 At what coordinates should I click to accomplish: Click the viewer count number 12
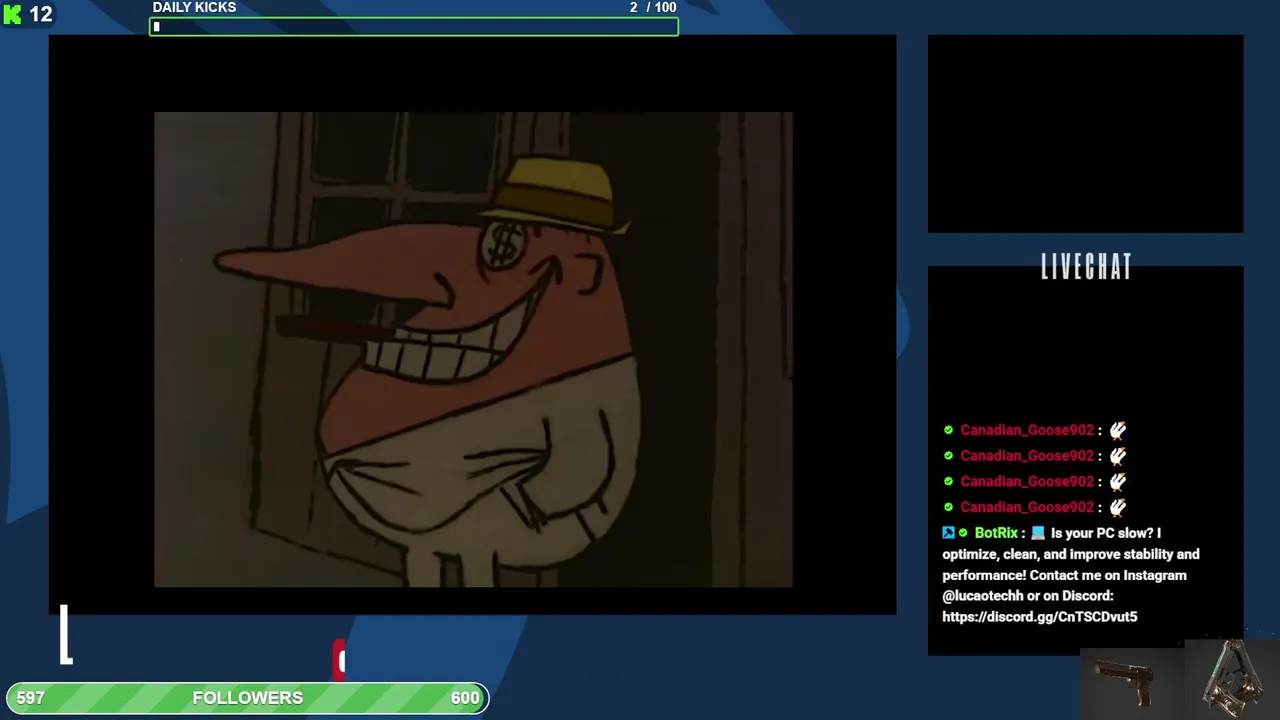pyautogui.click(x=40, y=14)
